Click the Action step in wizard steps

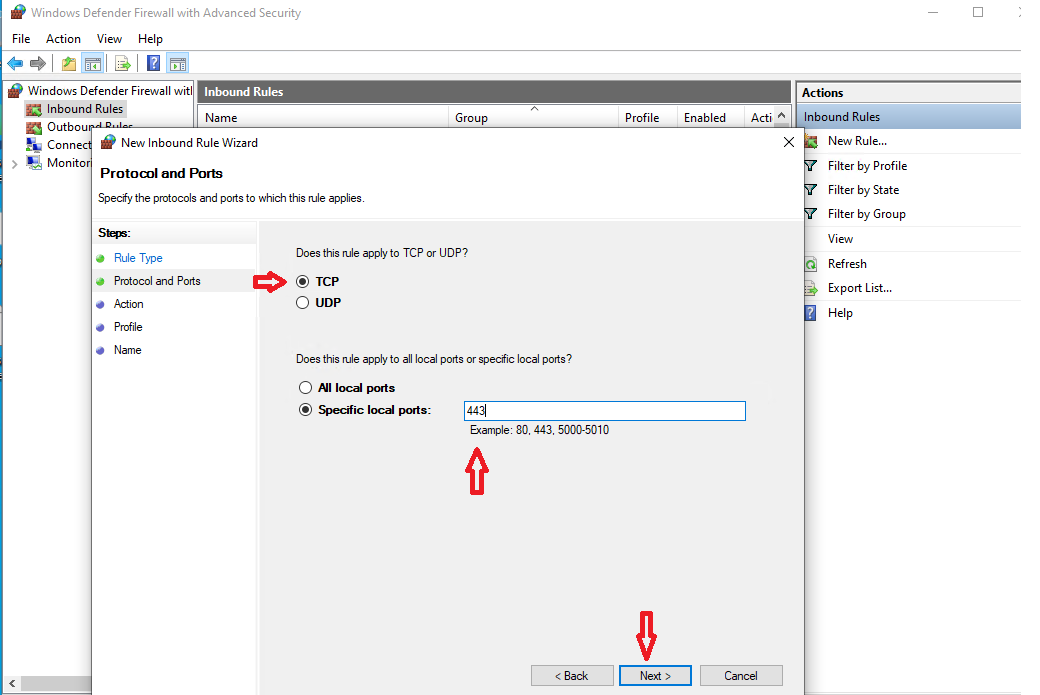pos(129,304)
